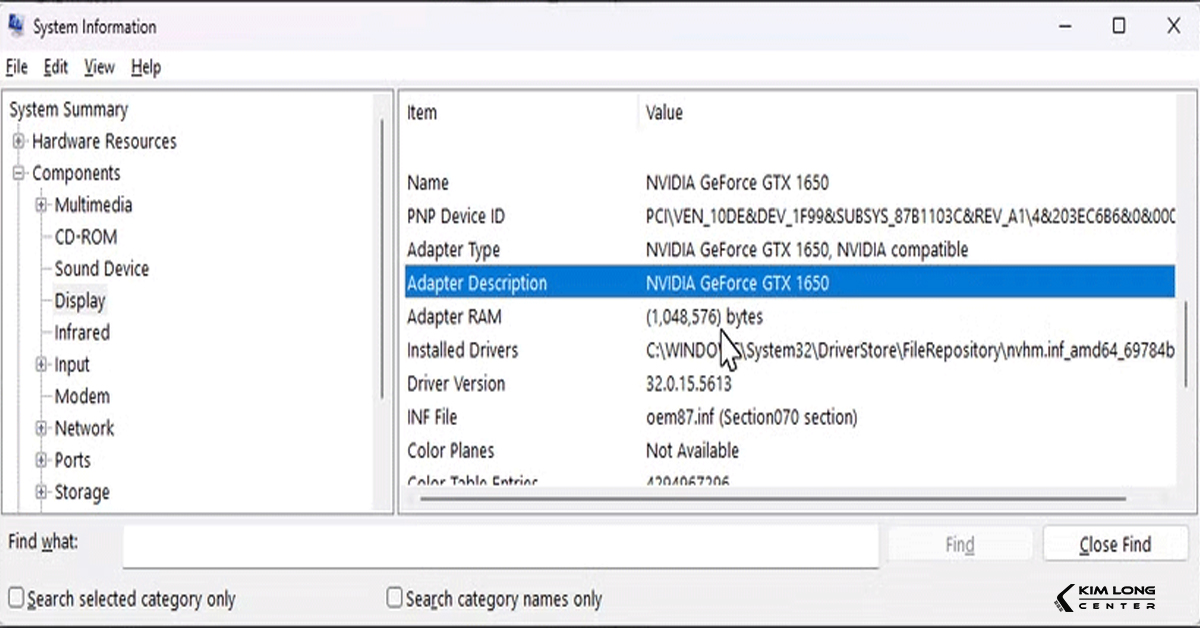
Task: Expand the Input category
Action: tap(40, 364)
